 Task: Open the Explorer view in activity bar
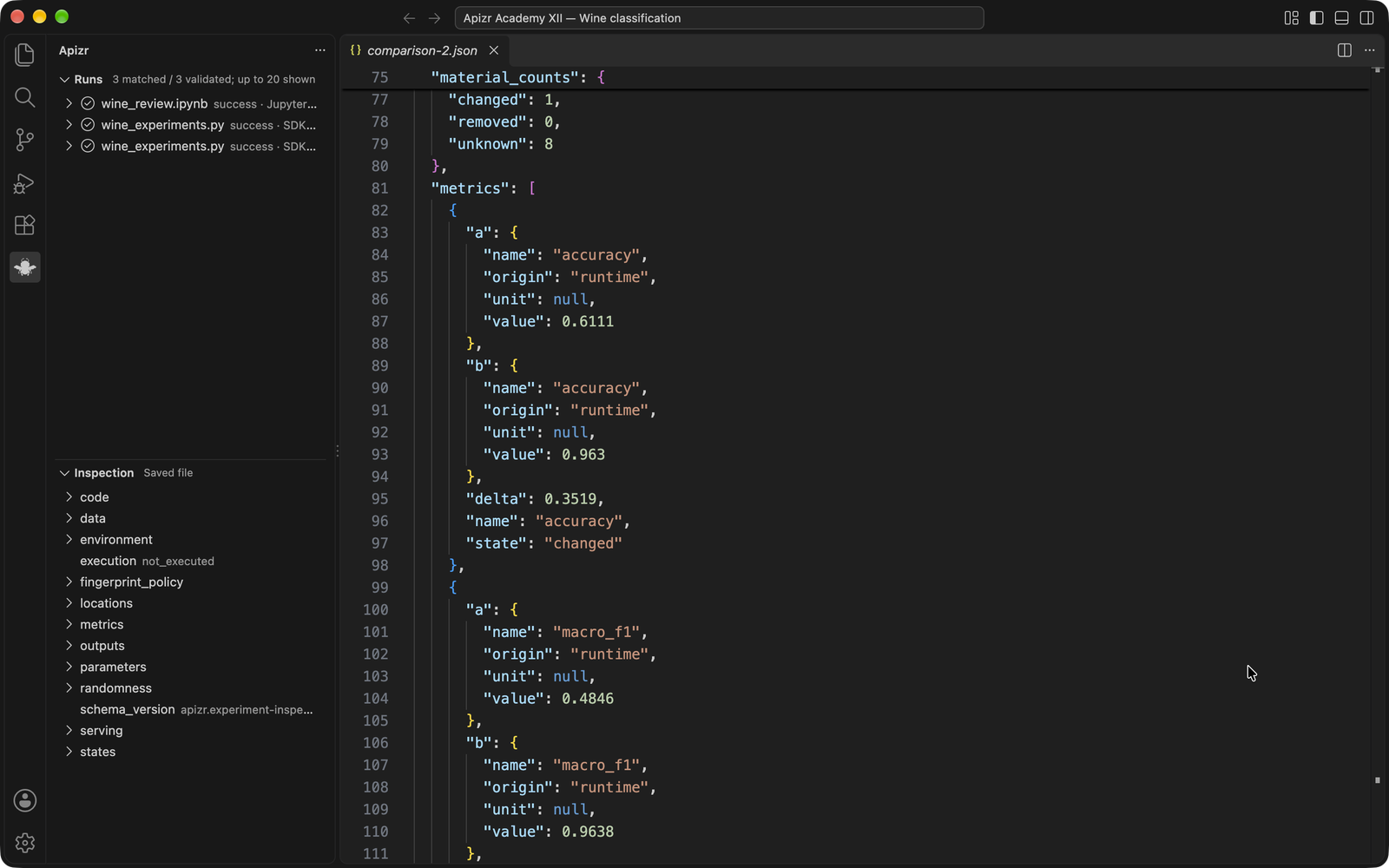pos(24,55)
